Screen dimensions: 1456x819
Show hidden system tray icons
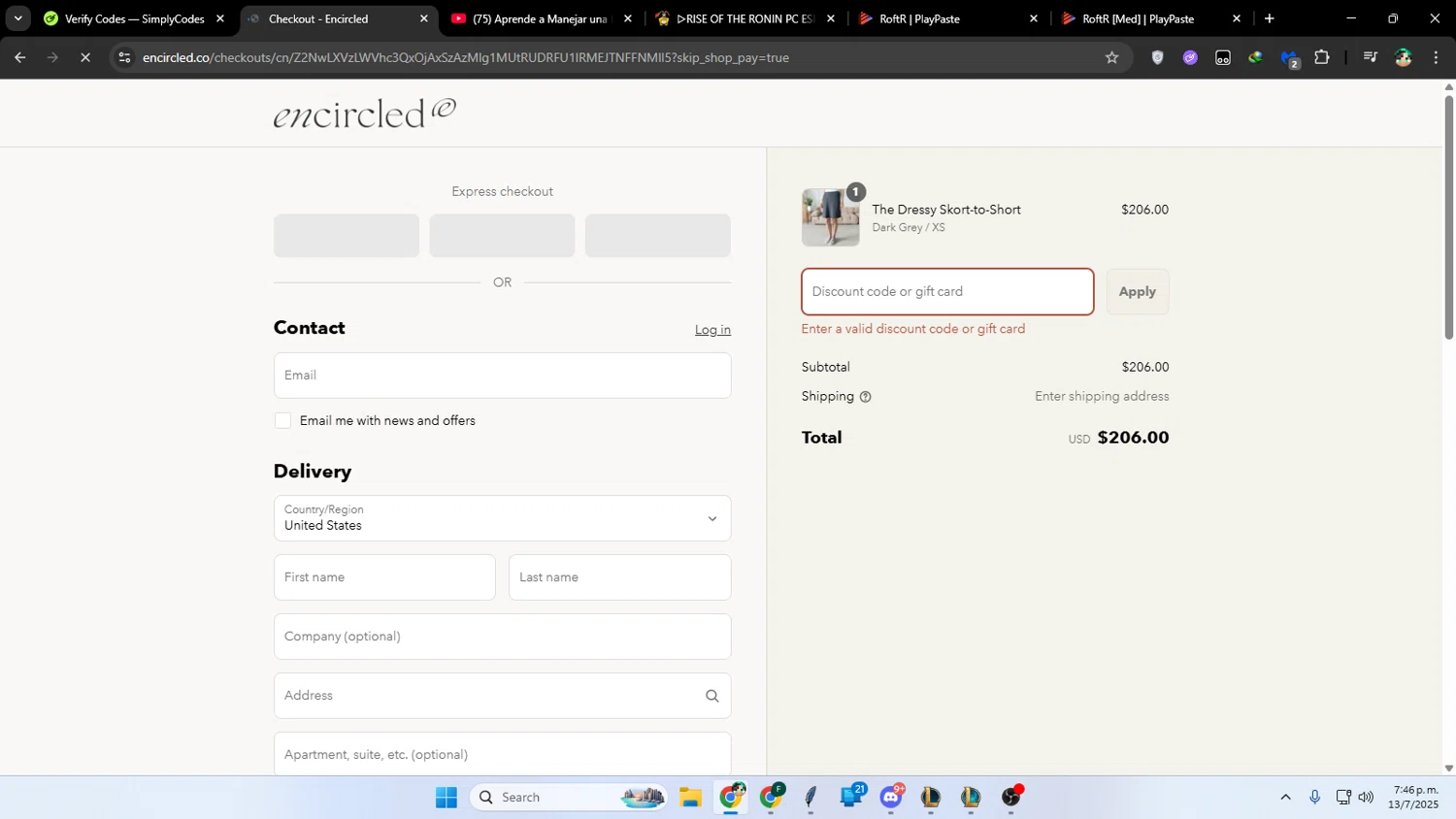pyautogui.click(x=1285, y=798)
